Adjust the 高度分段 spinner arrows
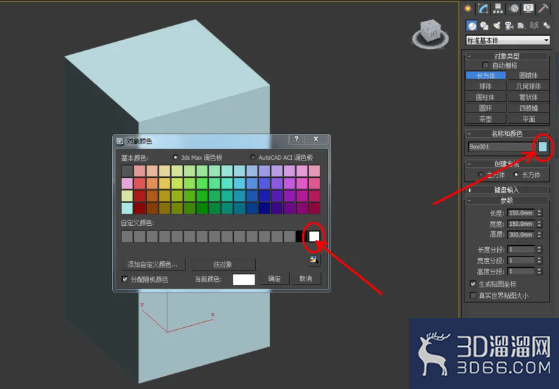Image resolution: width=559 pixels, height=389 pixels. 539,271
